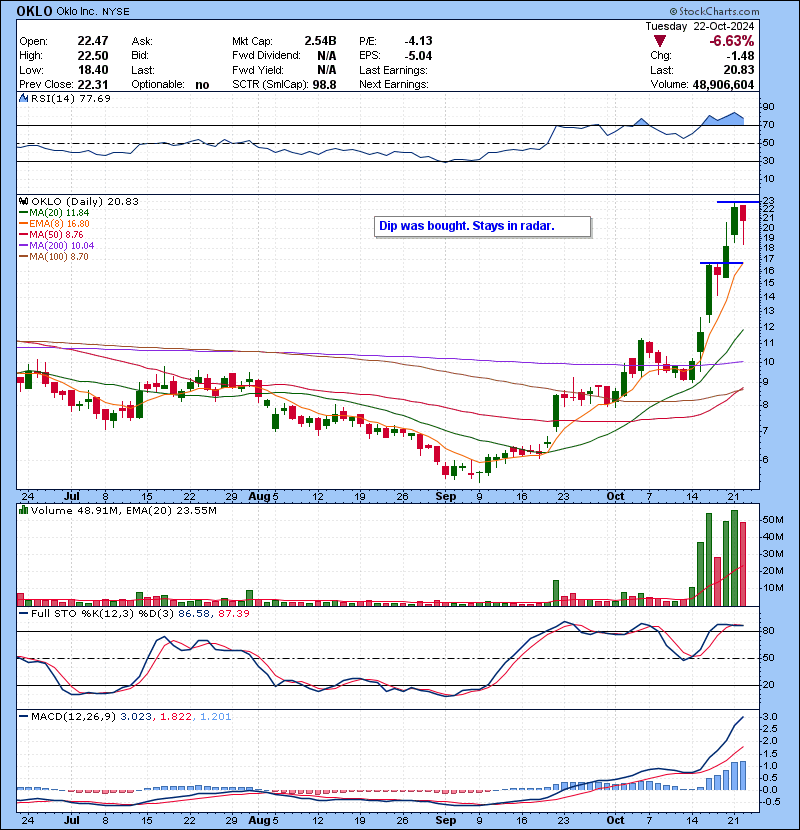Click the Mkt Cap value 2.54B
This screenshot has height=830, width=800.
(x=320, y=41)
